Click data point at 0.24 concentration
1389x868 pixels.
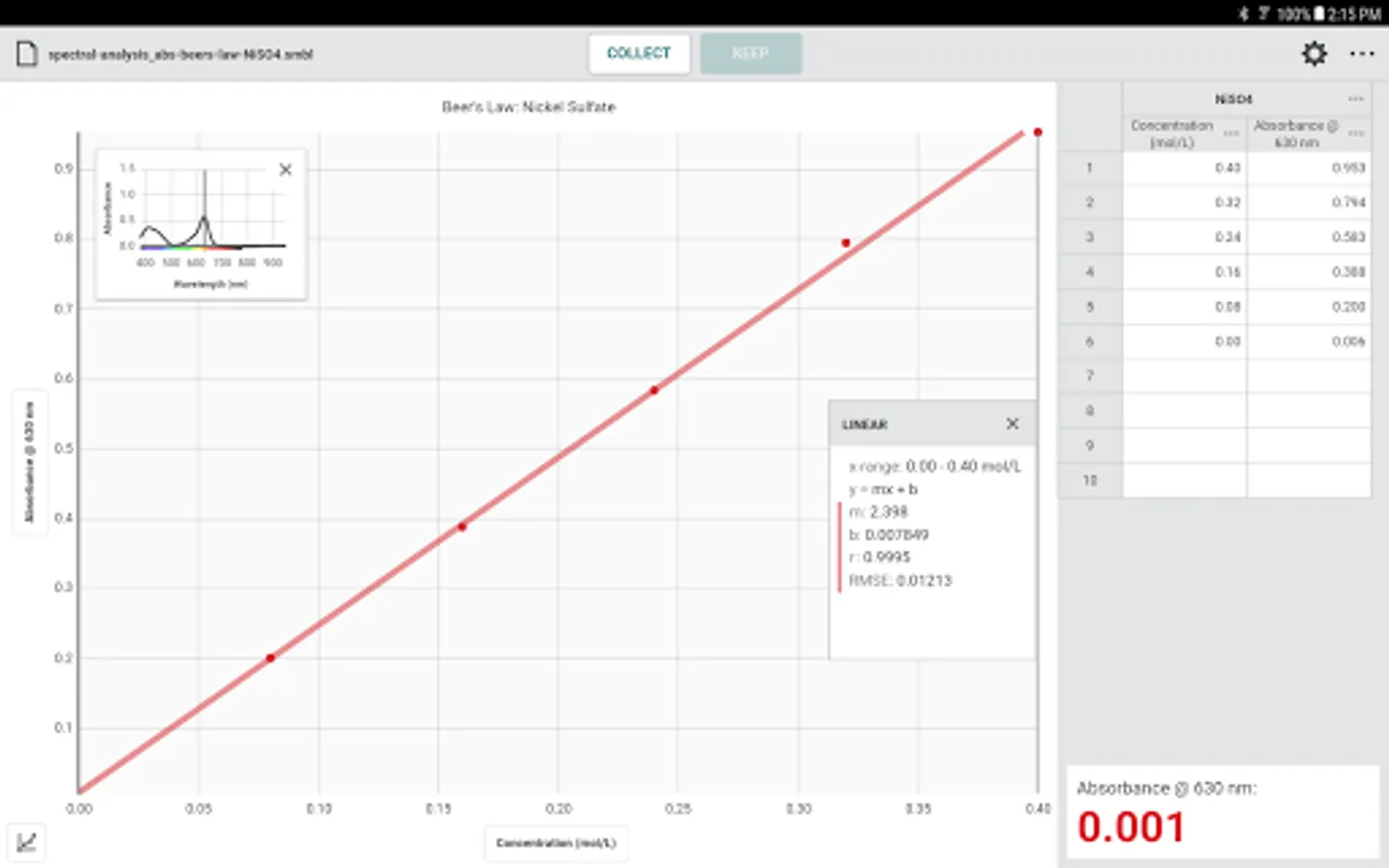[x=654, y=391]
